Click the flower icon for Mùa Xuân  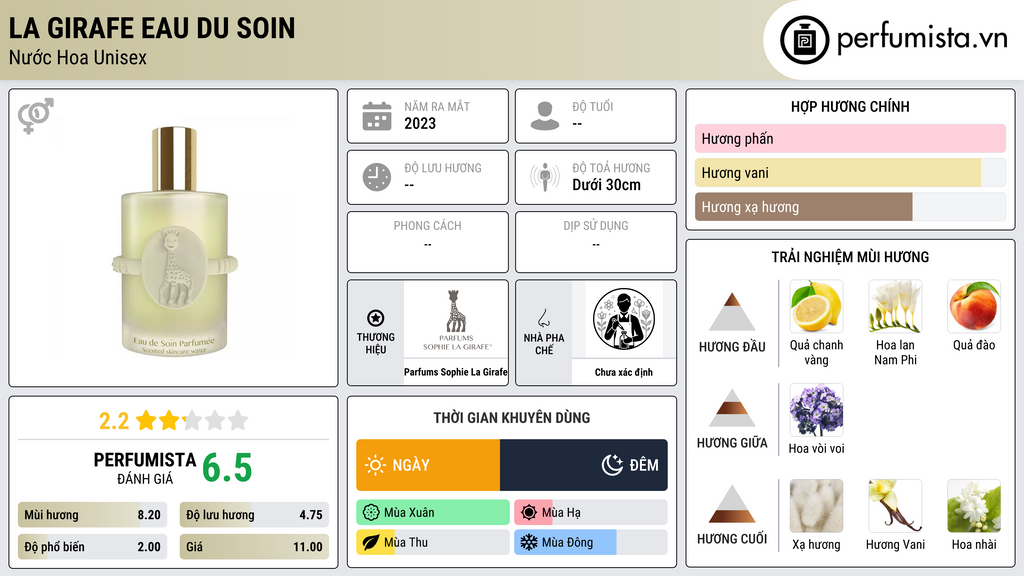371,513
